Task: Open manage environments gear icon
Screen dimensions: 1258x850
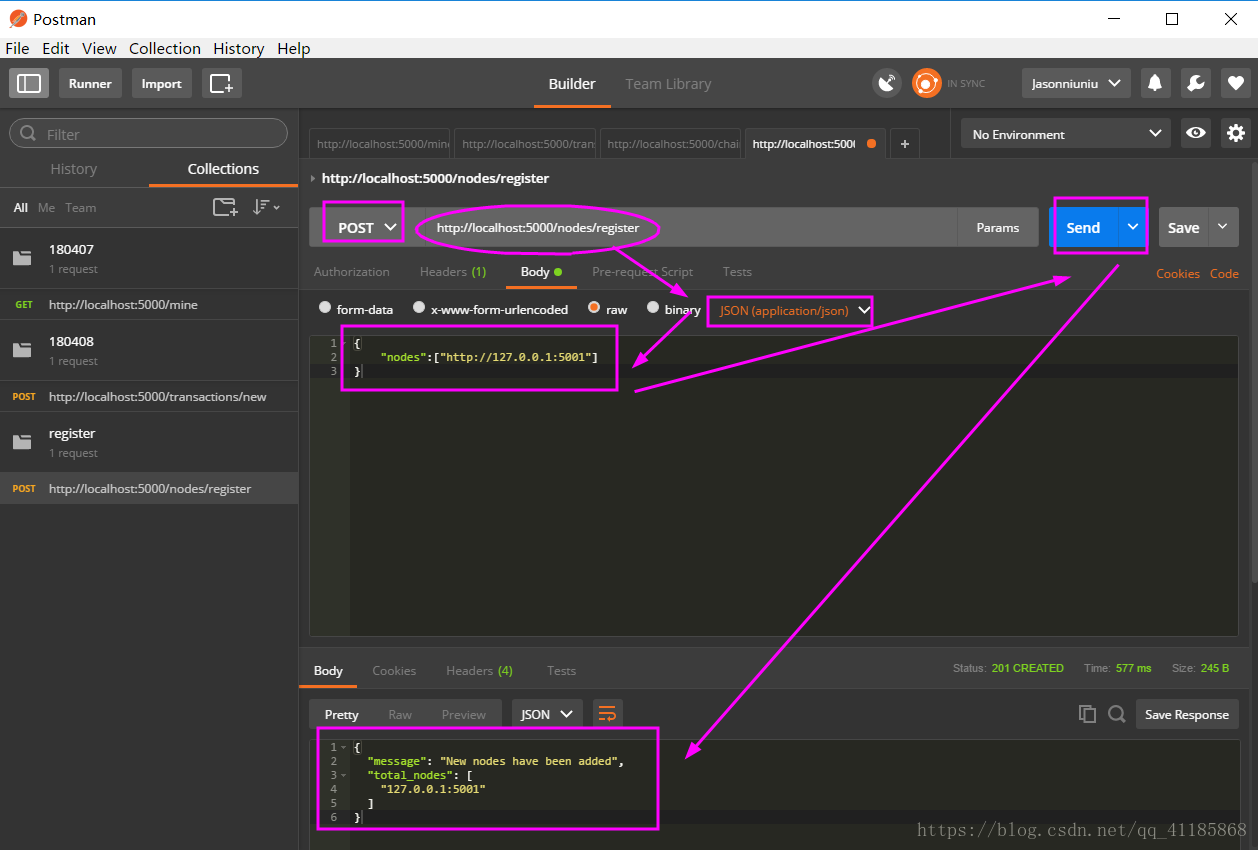Action: tap(1236, 133)
